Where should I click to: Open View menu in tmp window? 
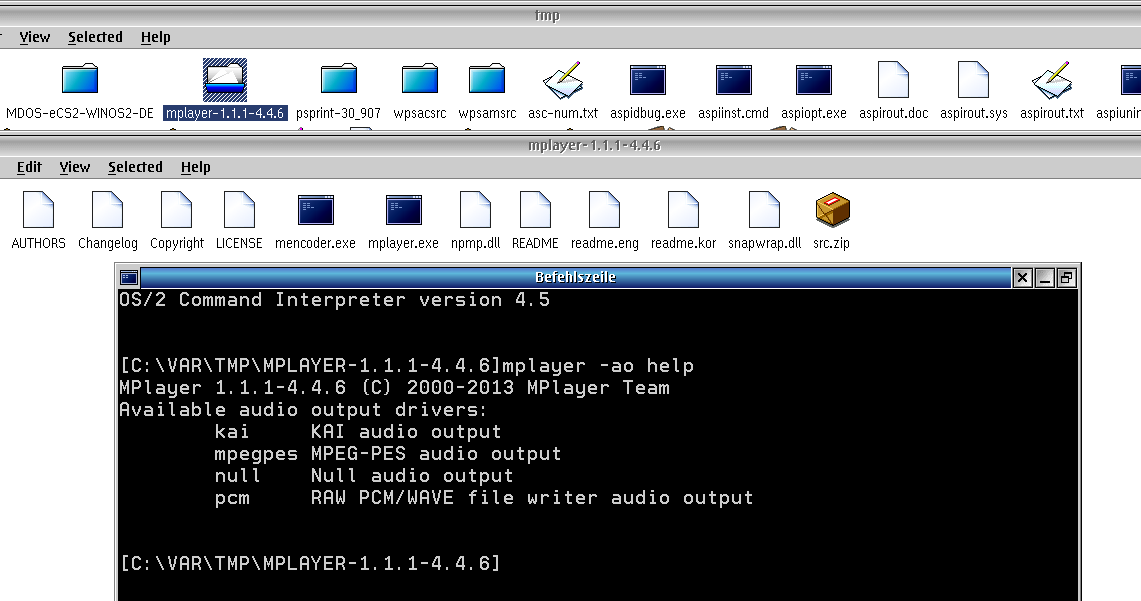35,37
